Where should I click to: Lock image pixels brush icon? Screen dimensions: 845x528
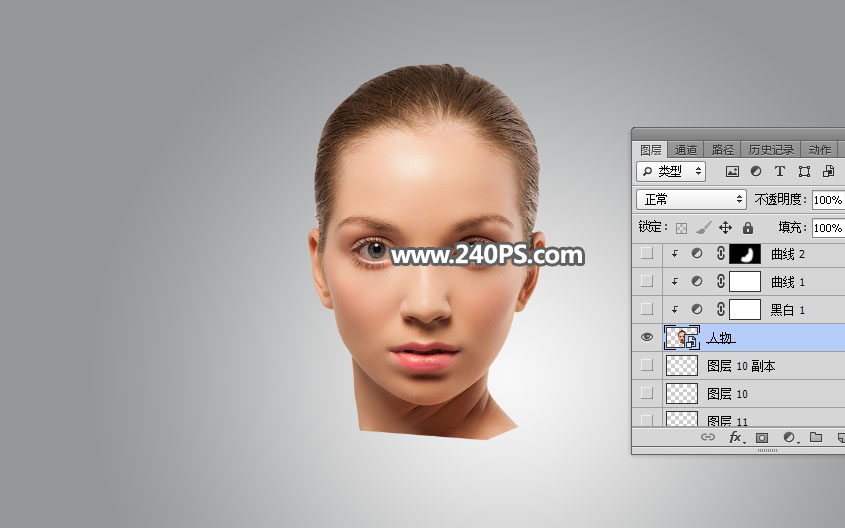(704, 228)
